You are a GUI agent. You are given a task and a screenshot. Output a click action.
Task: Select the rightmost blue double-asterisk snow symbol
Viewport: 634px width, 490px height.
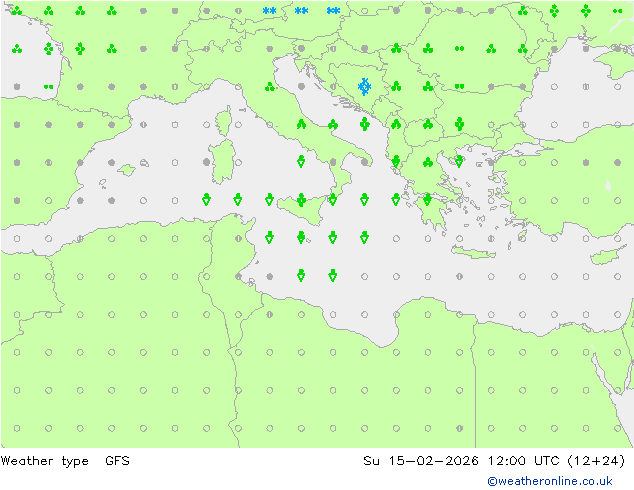coord(333,11)
